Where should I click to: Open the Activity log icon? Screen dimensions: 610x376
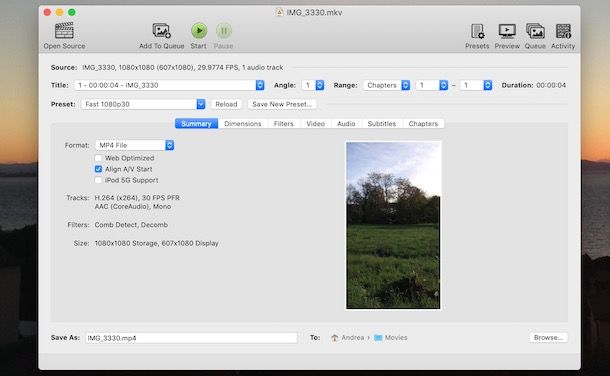click(x=563, y=31)
